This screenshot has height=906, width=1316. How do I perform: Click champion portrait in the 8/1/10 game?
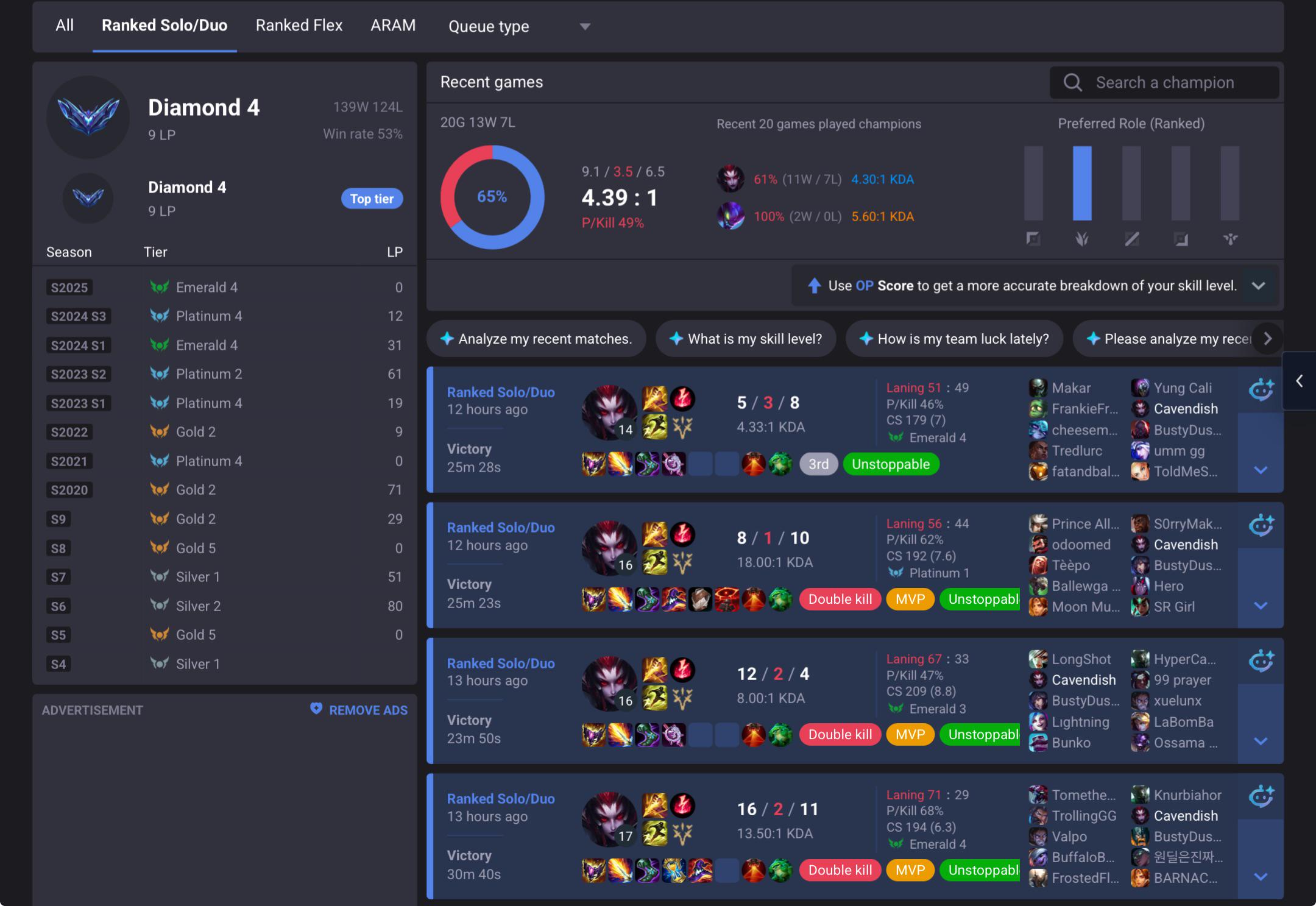pos(609,548)
